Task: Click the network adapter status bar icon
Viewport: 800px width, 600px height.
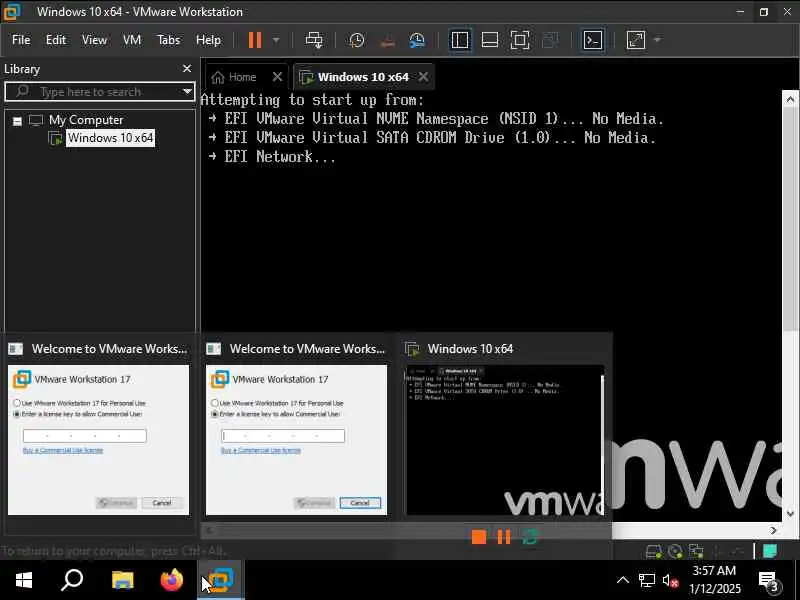Action: (696, 552)
